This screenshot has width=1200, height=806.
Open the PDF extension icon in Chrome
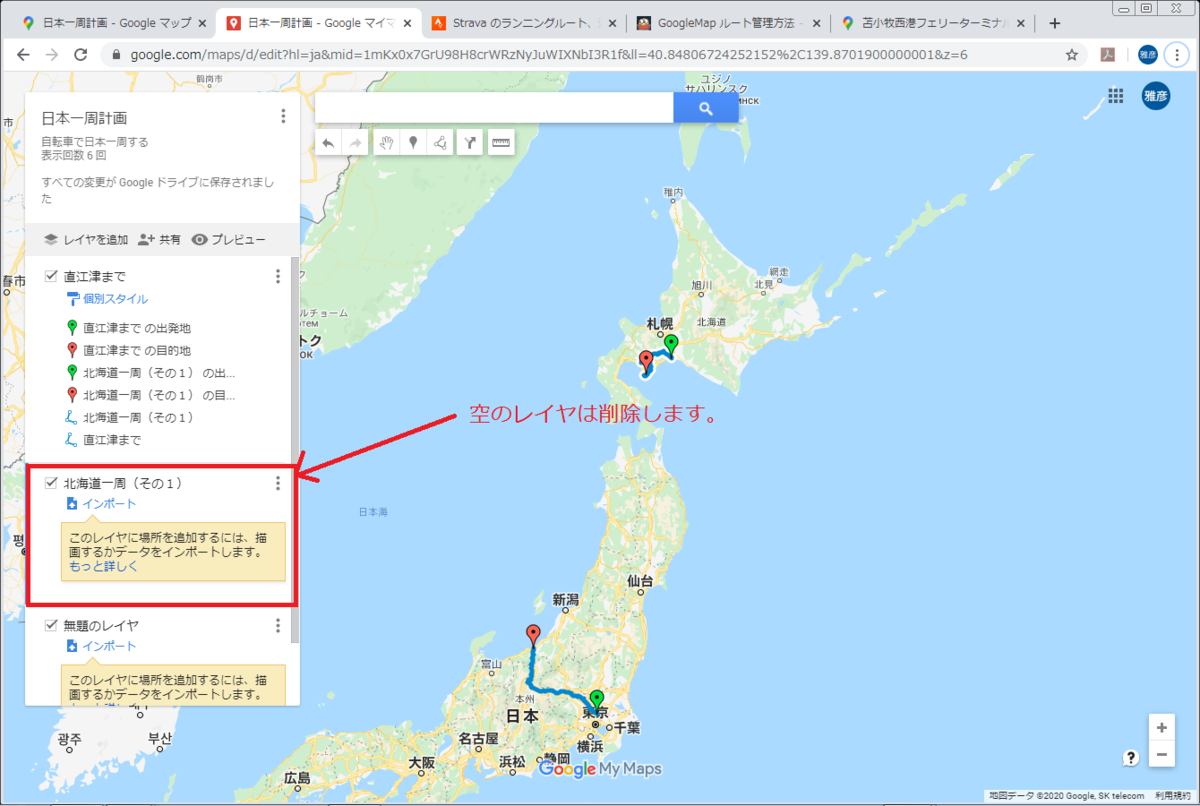(1108, 55)
